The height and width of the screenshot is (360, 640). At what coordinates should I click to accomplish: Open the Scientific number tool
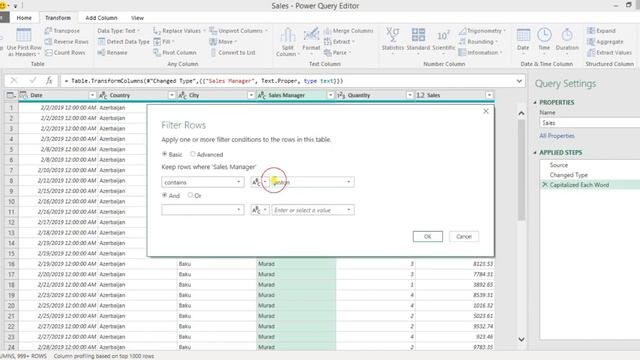click(443, 40)
